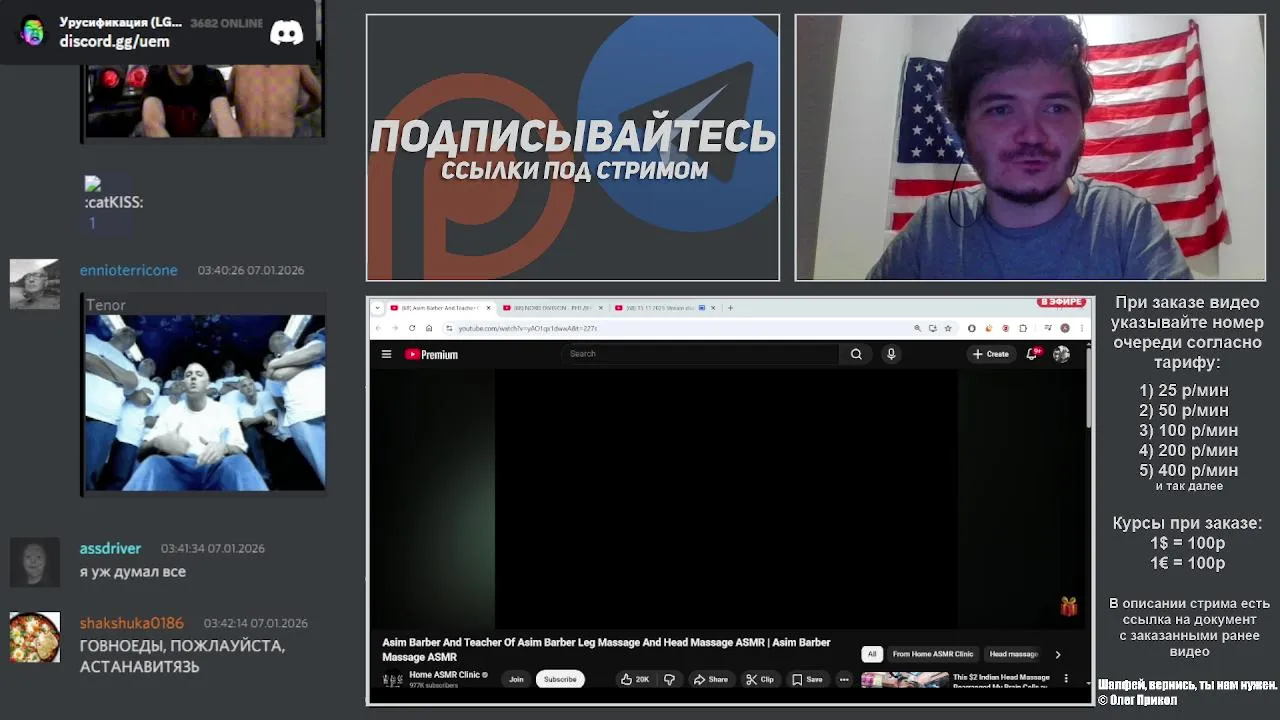Click the Clip button
Viewport: 1280px width, 720px height.
(x=760, y=679)
